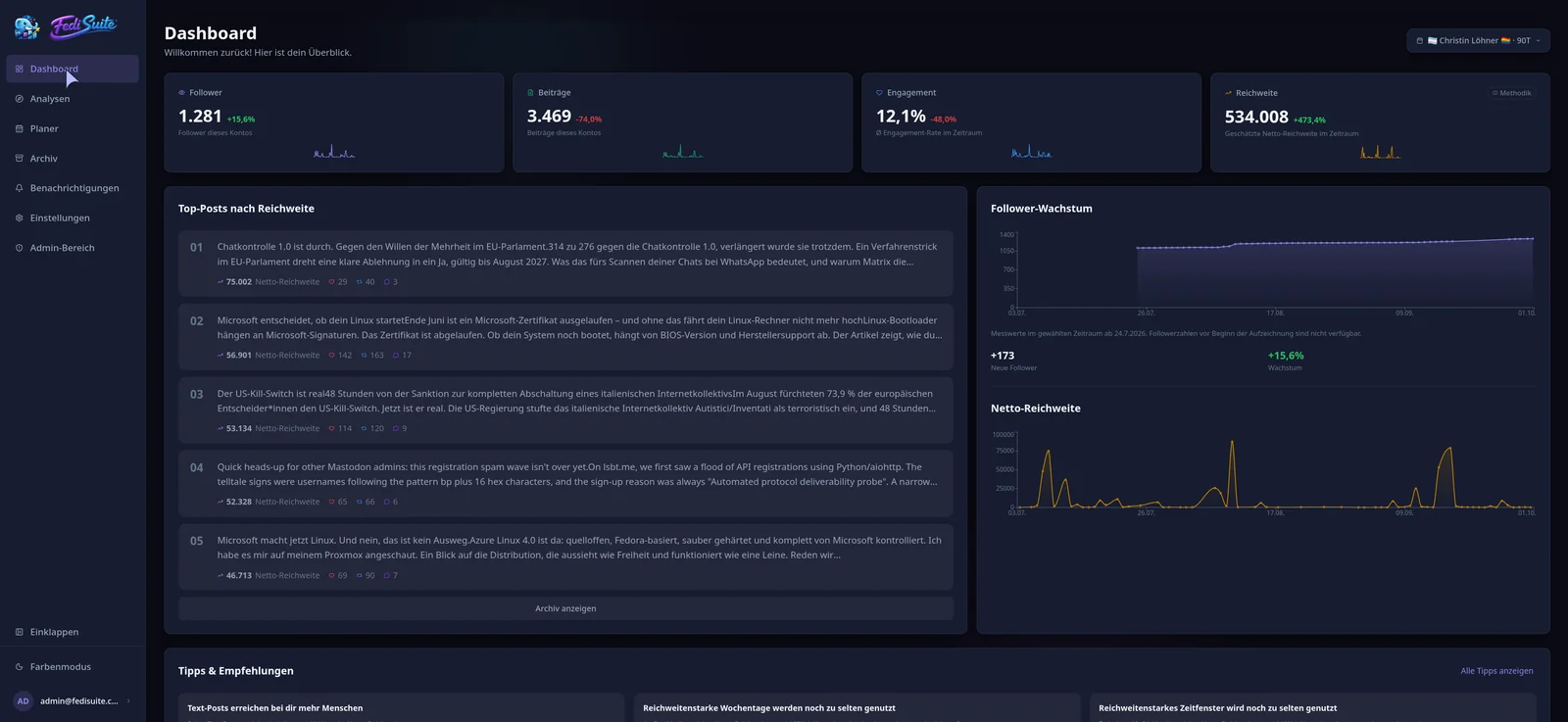Click the Follower card icon
The width and height of the screenshot is (1568, 722).
tap(181, 93)
